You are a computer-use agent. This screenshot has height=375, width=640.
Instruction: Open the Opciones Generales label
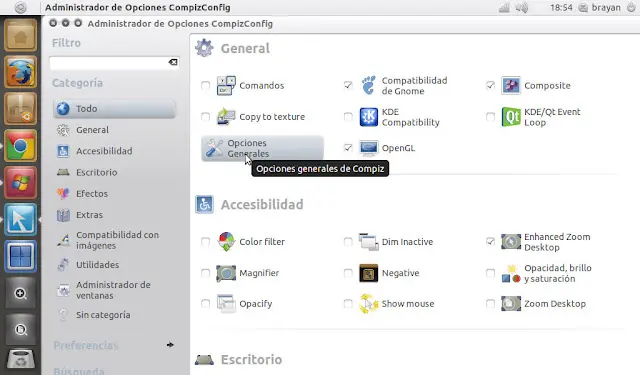point(248,148)
